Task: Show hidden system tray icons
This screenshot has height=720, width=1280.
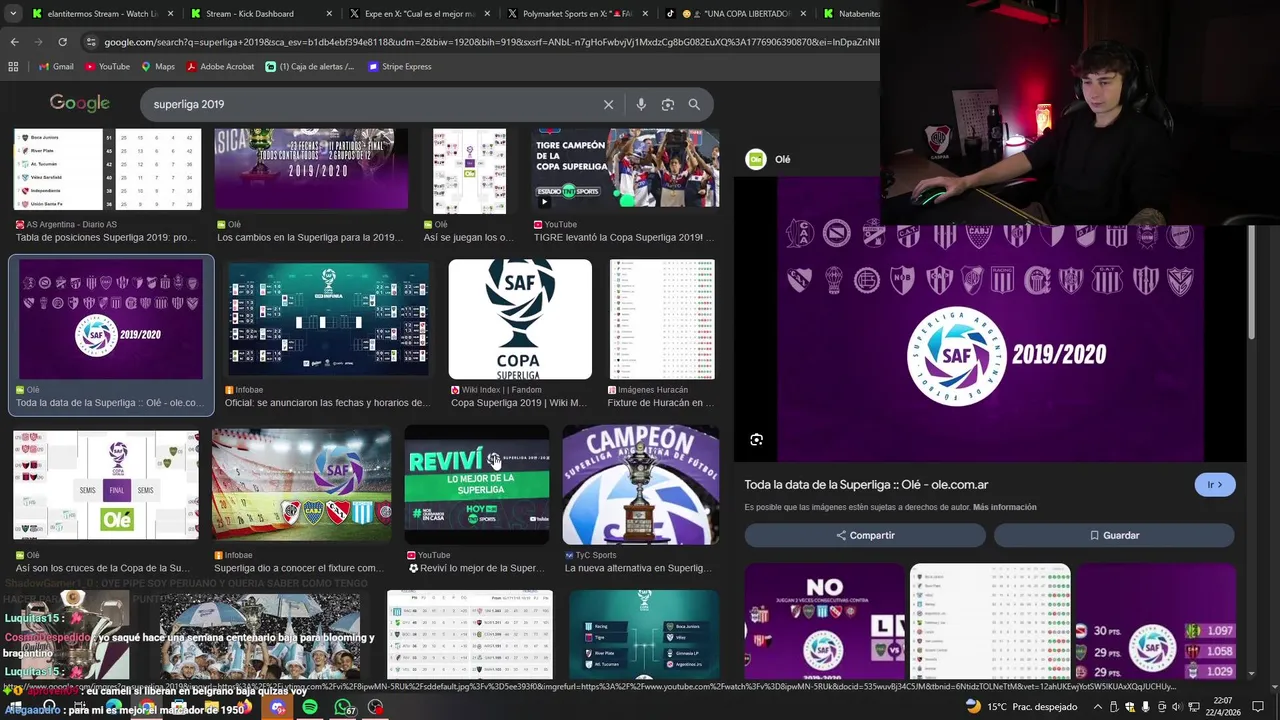Action: click(x=1097, y=707)
